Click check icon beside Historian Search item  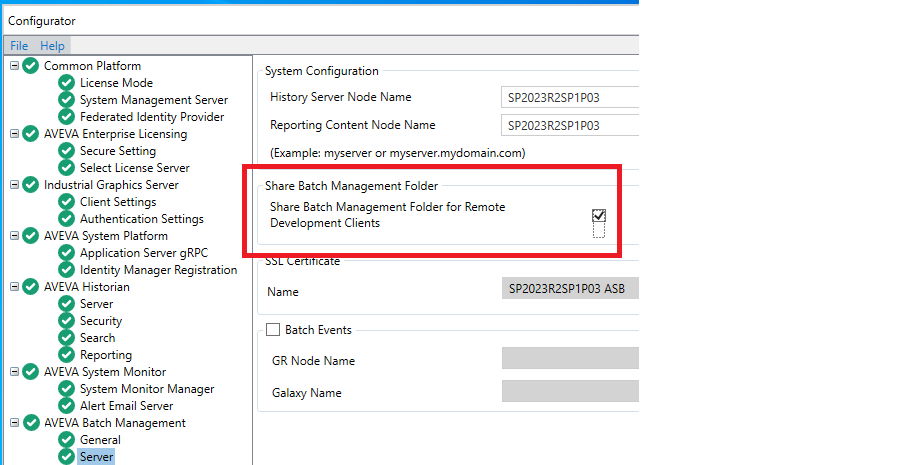tap(66, 338)
